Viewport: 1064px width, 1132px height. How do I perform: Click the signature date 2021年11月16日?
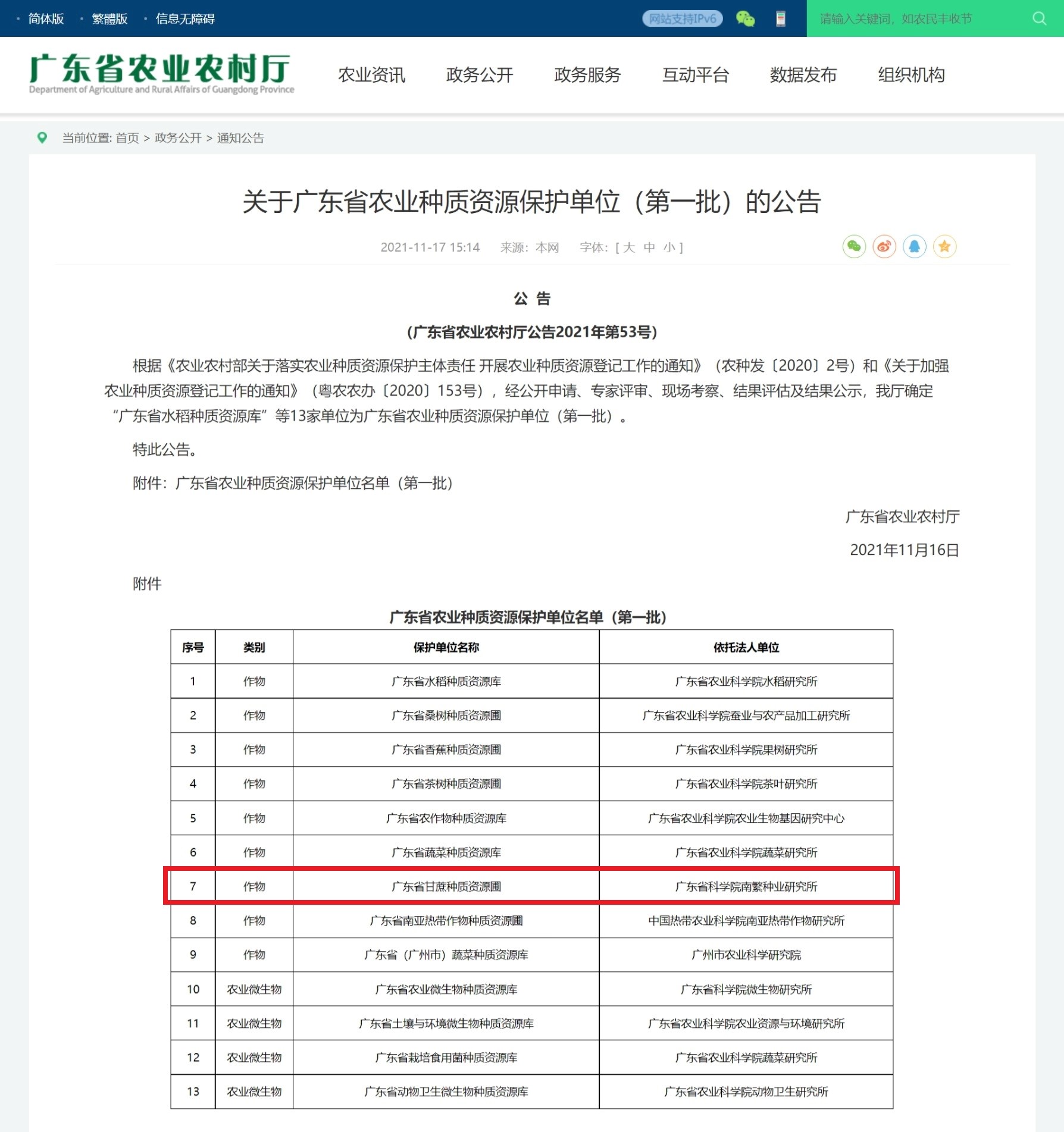(905, 550)
